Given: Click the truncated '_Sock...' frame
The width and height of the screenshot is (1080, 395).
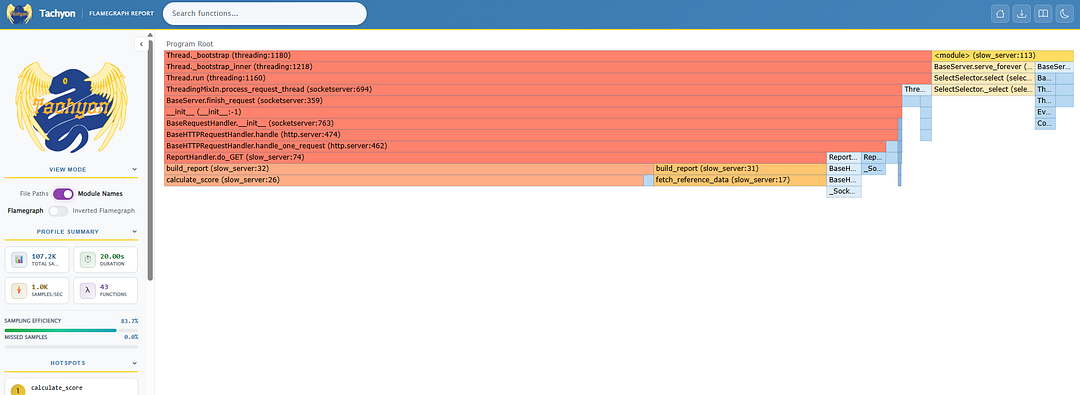Looking at the screenshot, I should [x=844, y=192].
